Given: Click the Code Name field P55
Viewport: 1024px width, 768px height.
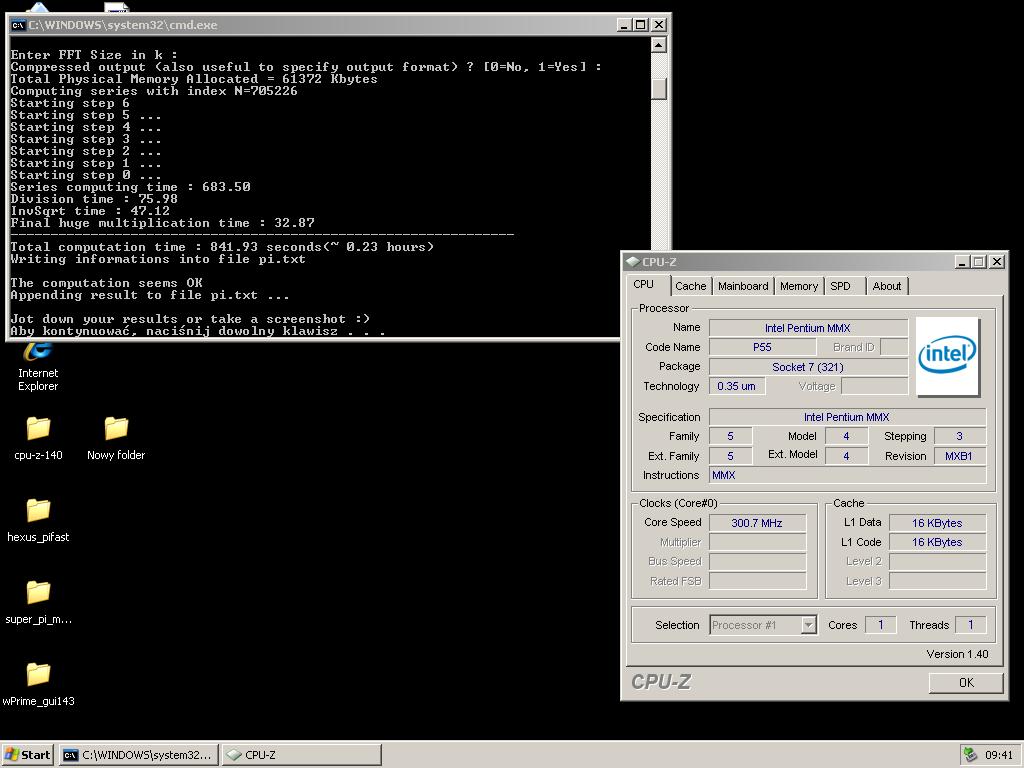Looking at the screenshot, I should click(762, 347).
